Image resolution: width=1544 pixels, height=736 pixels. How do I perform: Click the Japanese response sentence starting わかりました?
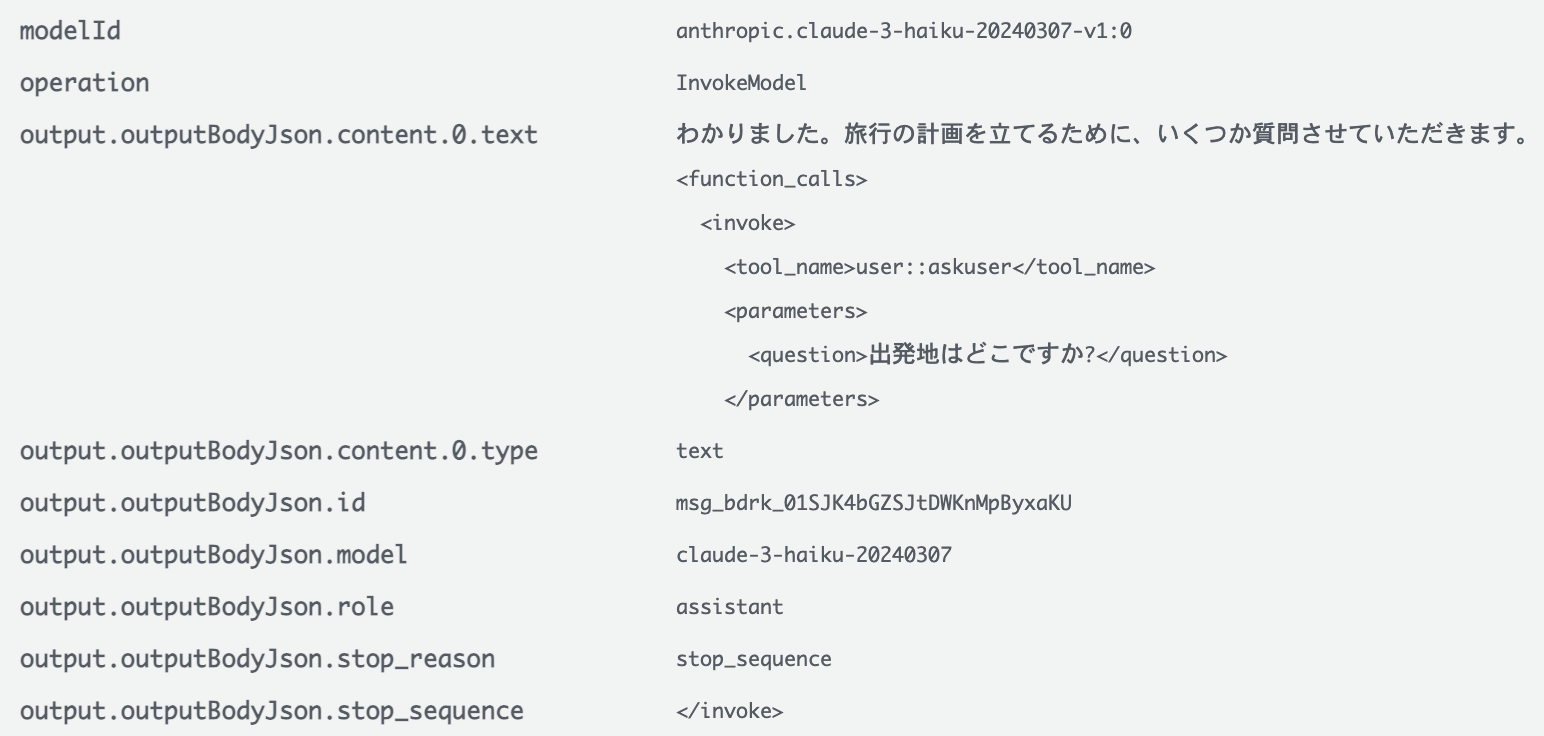(x=1105, y=135)
